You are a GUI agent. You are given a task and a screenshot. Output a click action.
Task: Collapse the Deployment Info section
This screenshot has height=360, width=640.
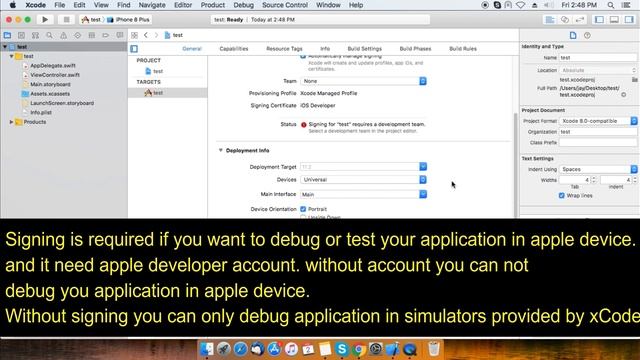pyautogui.click(x=220, y=150)
